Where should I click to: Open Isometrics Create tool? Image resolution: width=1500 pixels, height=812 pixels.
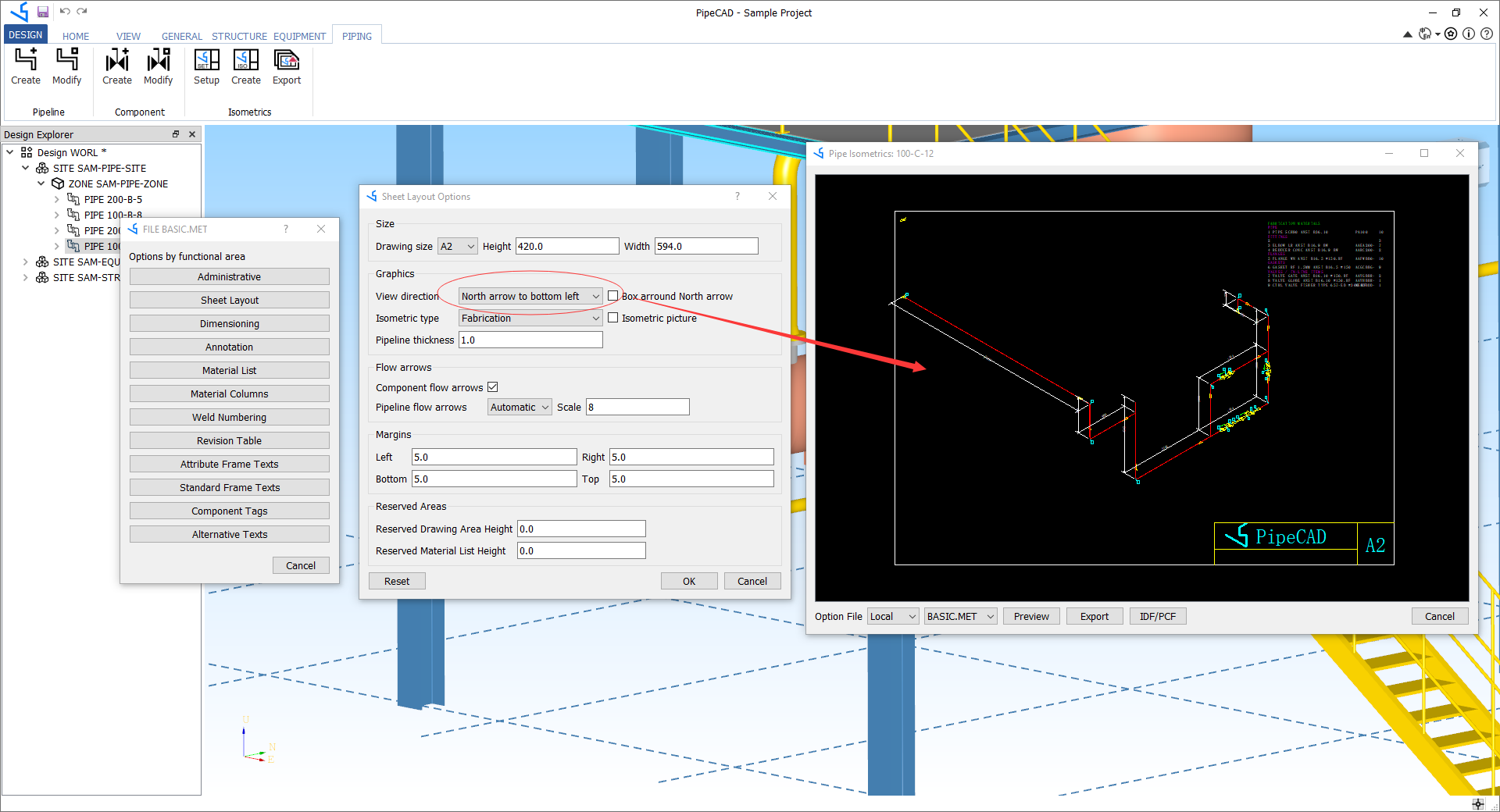point(246,66)
